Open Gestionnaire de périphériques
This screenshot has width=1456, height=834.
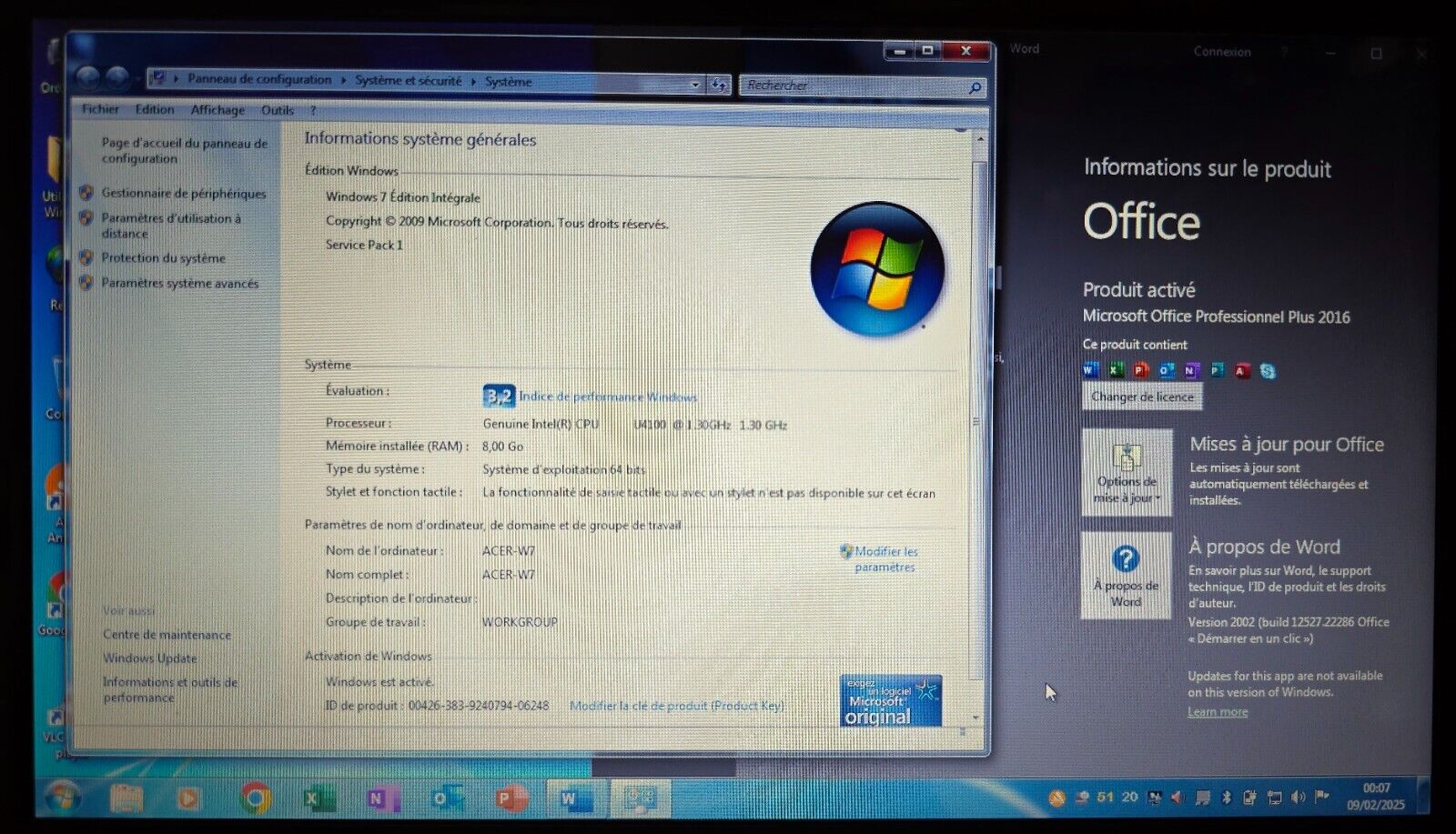[184, 193]
